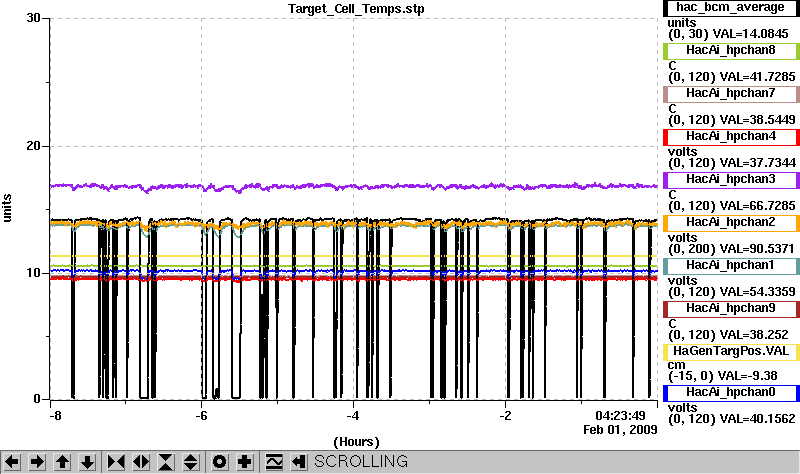The width and height of the screenshot is (800, 474).
Task: Click the VAL=14.0845 readout
Action: (x=750, y=34)
